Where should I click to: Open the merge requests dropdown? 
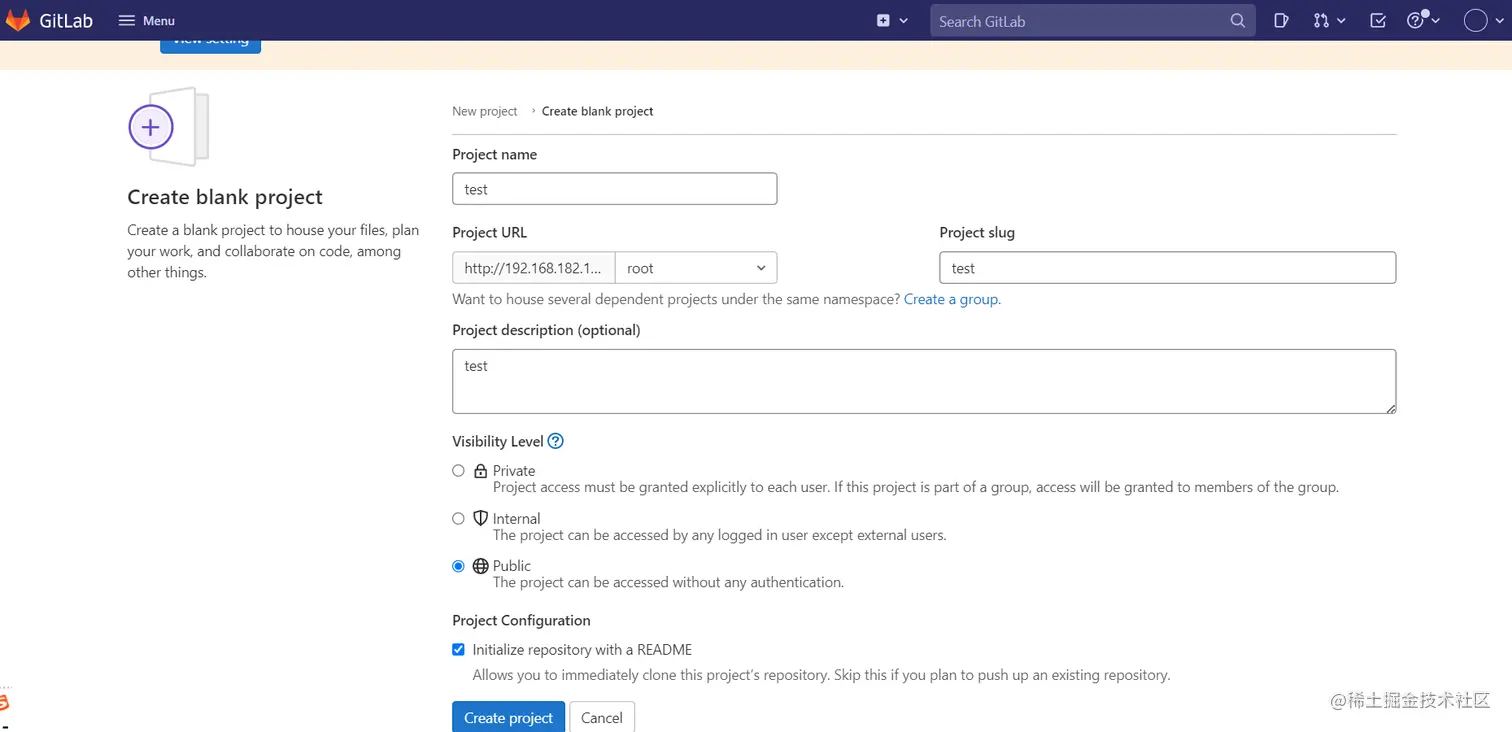pyautogui.click(x=1329, y=20)
